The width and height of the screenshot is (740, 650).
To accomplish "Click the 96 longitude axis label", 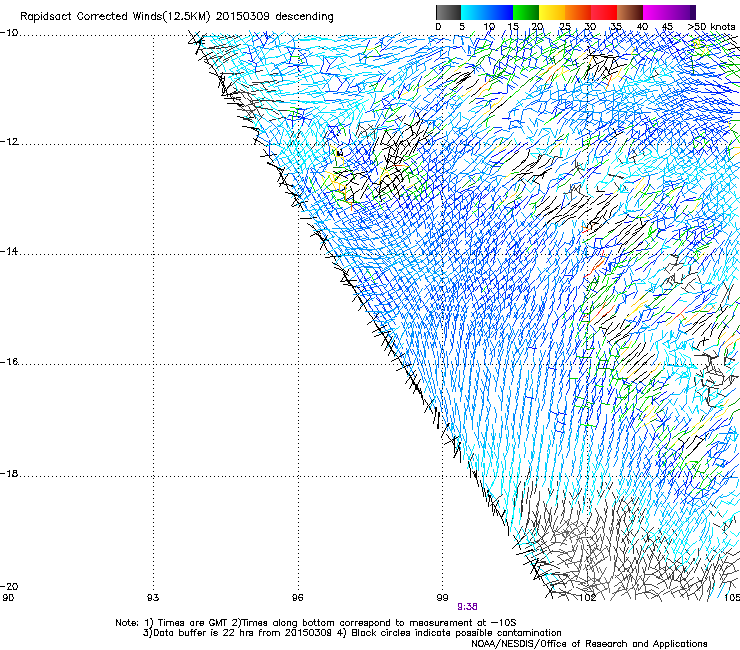I will pyautogui.click(x=297, y=598).
